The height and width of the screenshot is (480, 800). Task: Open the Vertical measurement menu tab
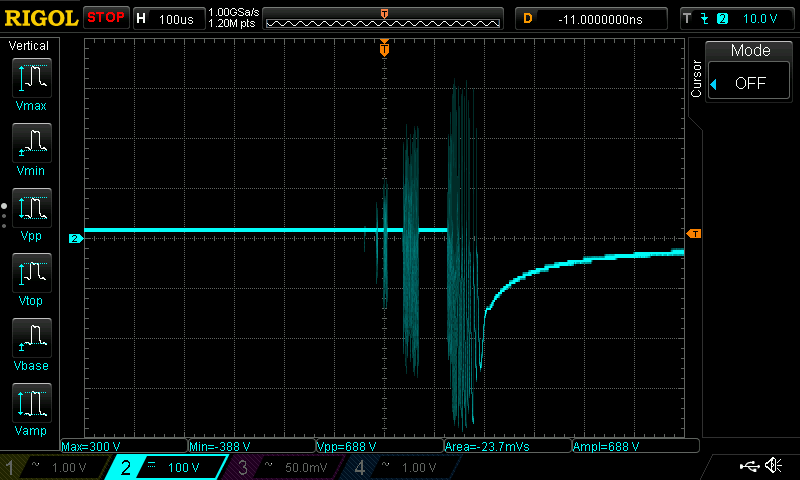[x=29, y=46]
